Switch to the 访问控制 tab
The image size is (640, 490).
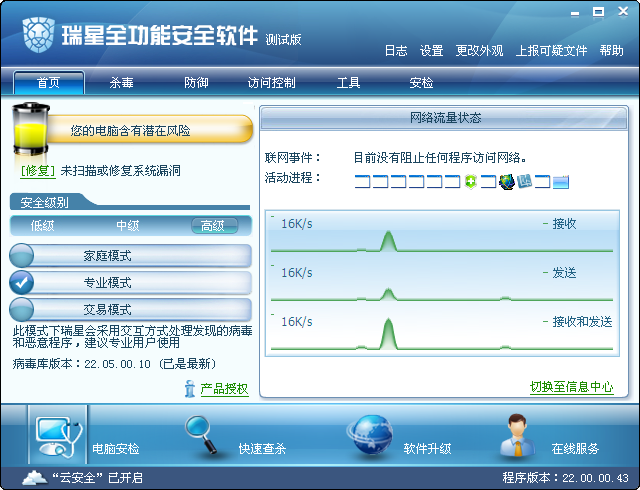click(271, 82)
